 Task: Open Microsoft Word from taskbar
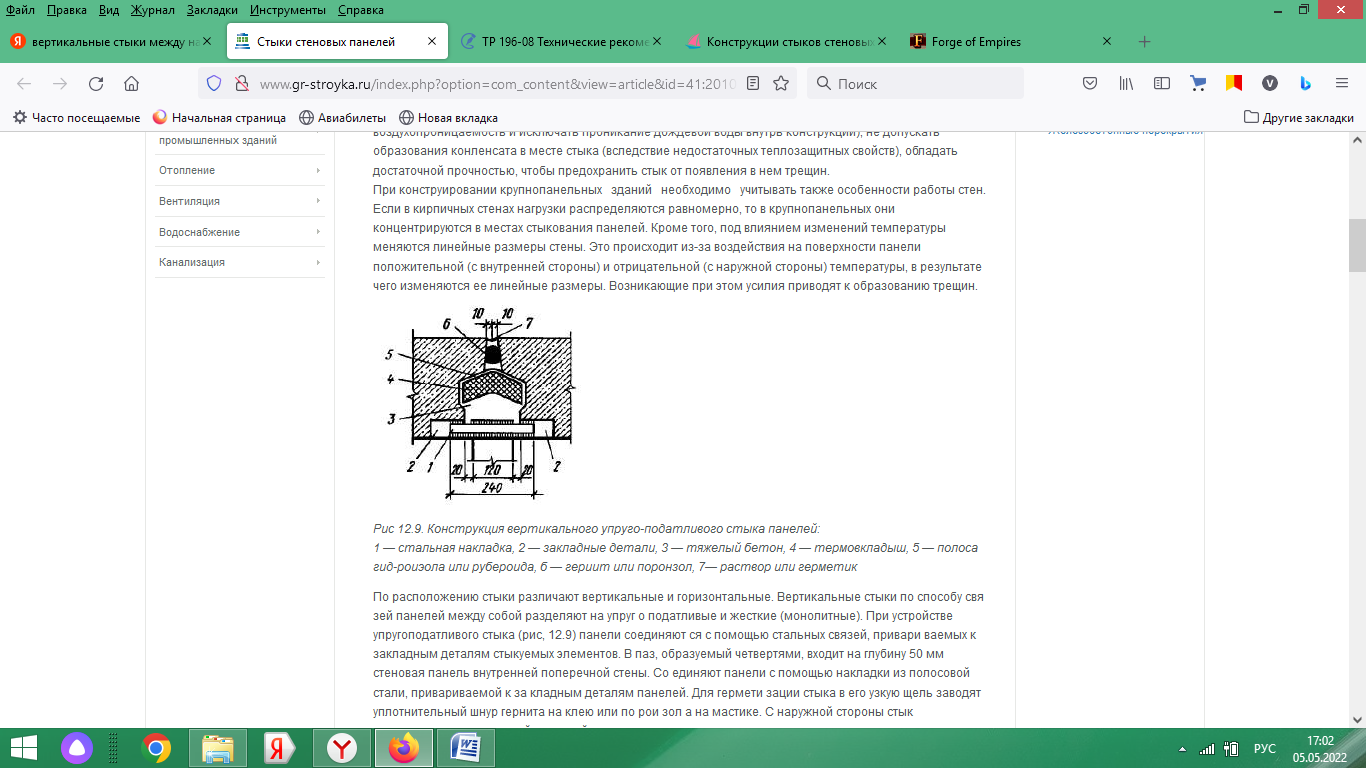click(466, 748)
